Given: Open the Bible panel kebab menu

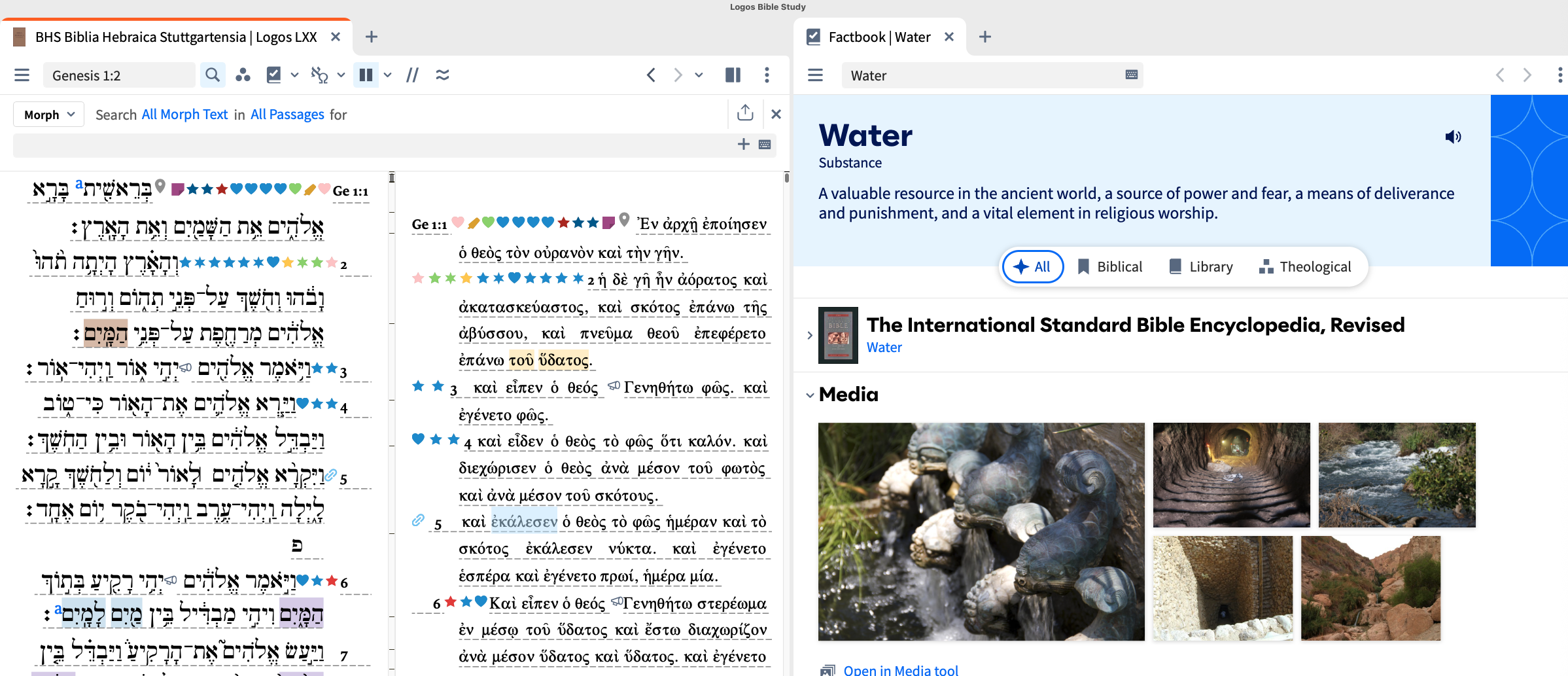Looking at the screenshot, I should tap(767, 75).
